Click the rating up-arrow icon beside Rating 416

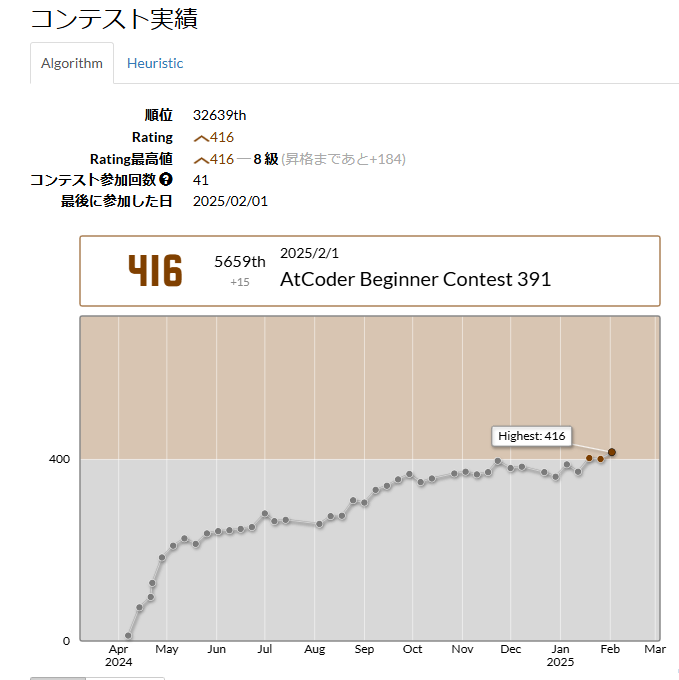(x=201, y=138)
